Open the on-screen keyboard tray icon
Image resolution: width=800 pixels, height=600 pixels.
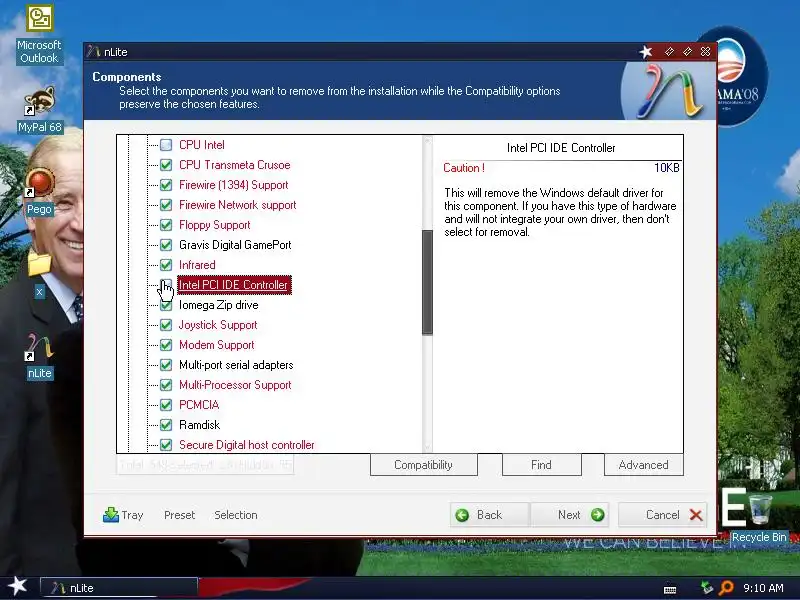coord(670,589)
